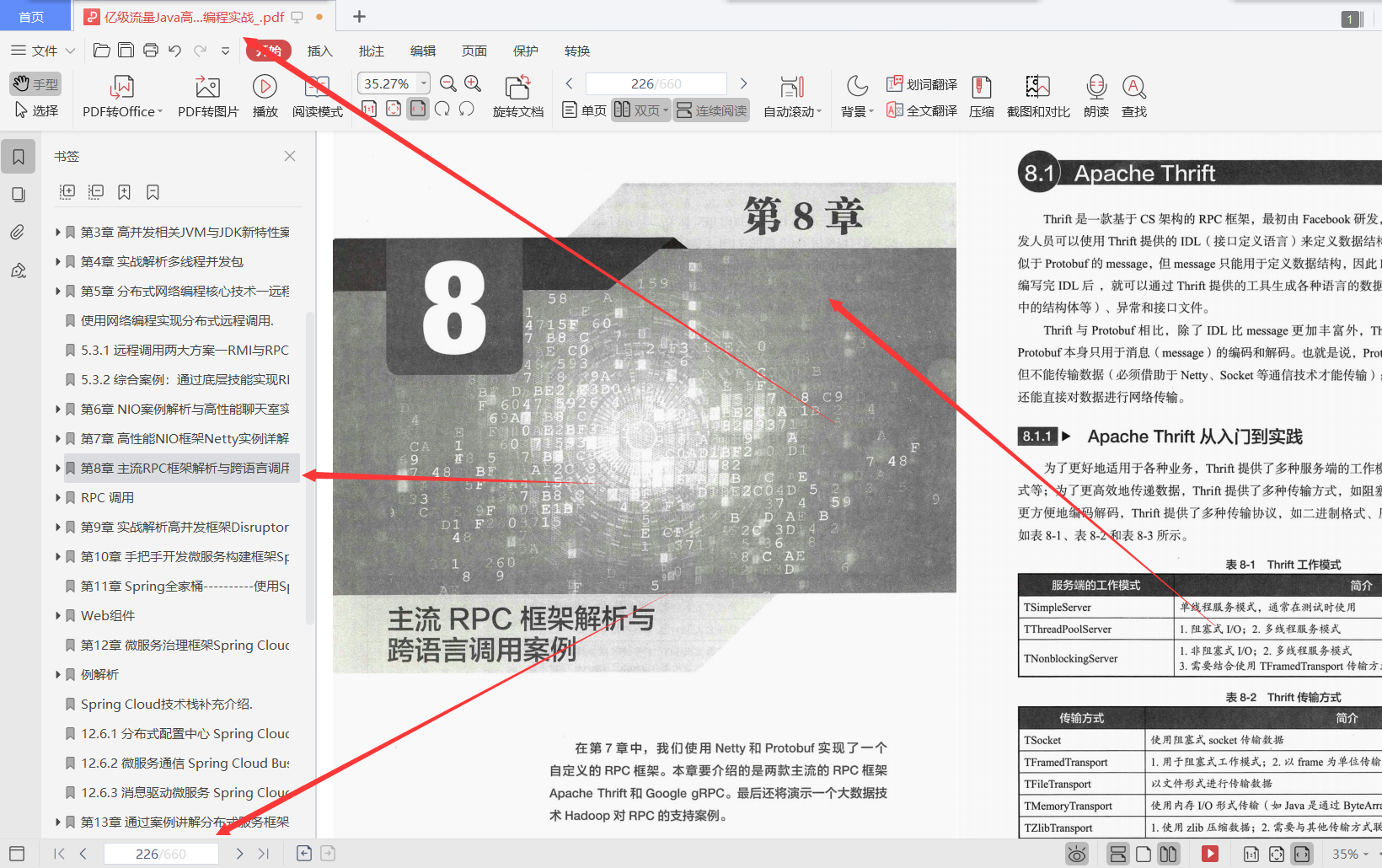
Task: Jump to the first page in status bar
Action: (x=59, y=854)
